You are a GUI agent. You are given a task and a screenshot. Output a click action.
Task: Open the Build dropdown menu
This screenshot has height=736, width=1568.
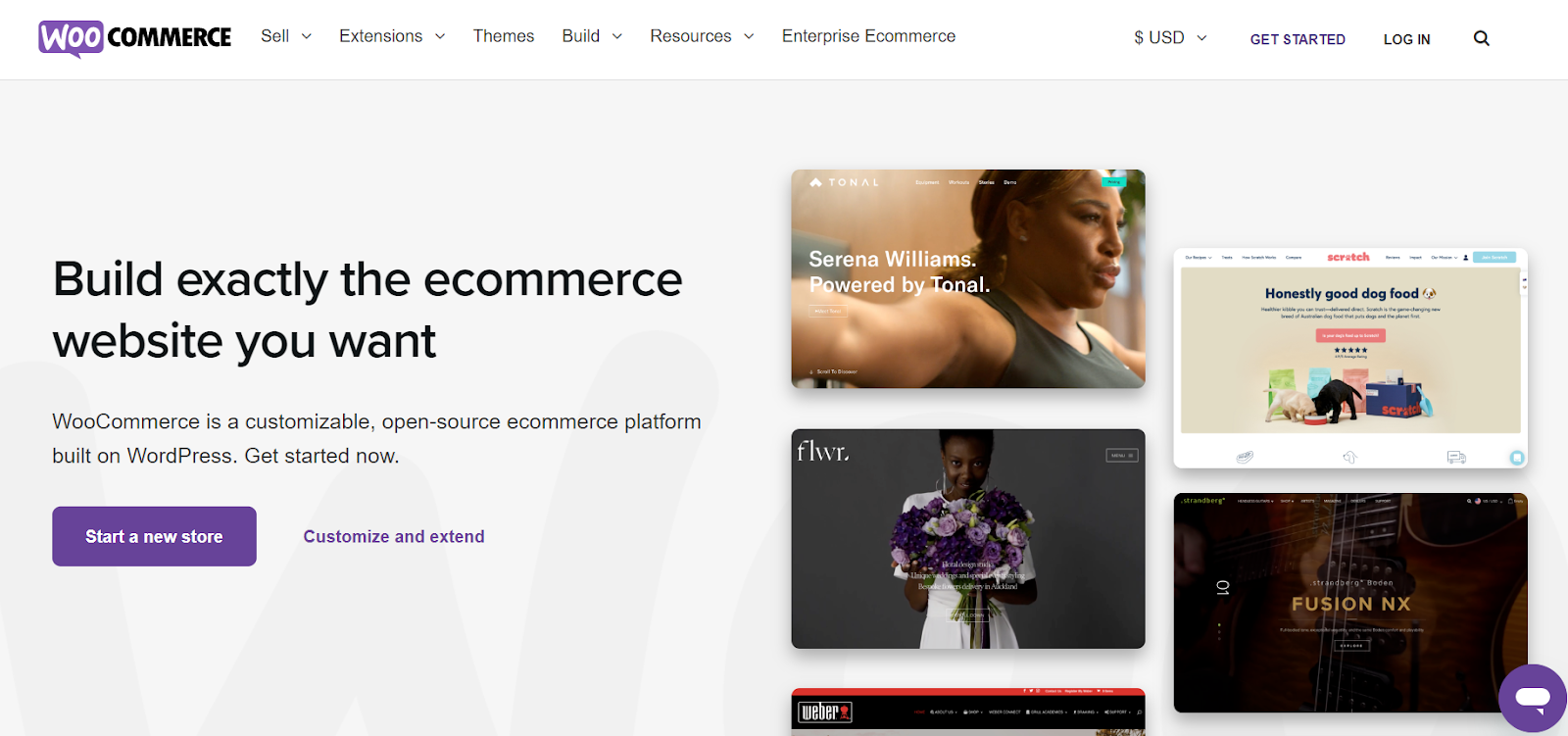(592, 36)
